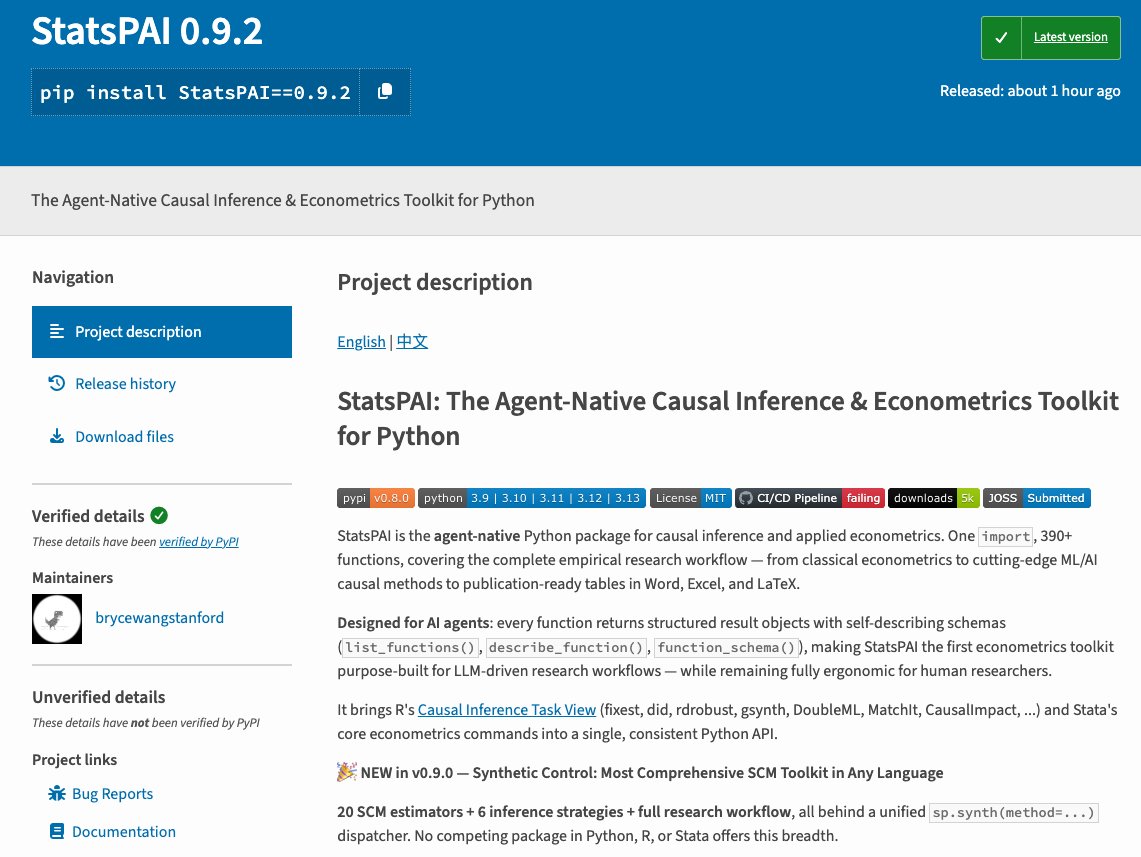
Task: Click the bold 'agent-native' text in first paragraph
Action: [477, 536]
